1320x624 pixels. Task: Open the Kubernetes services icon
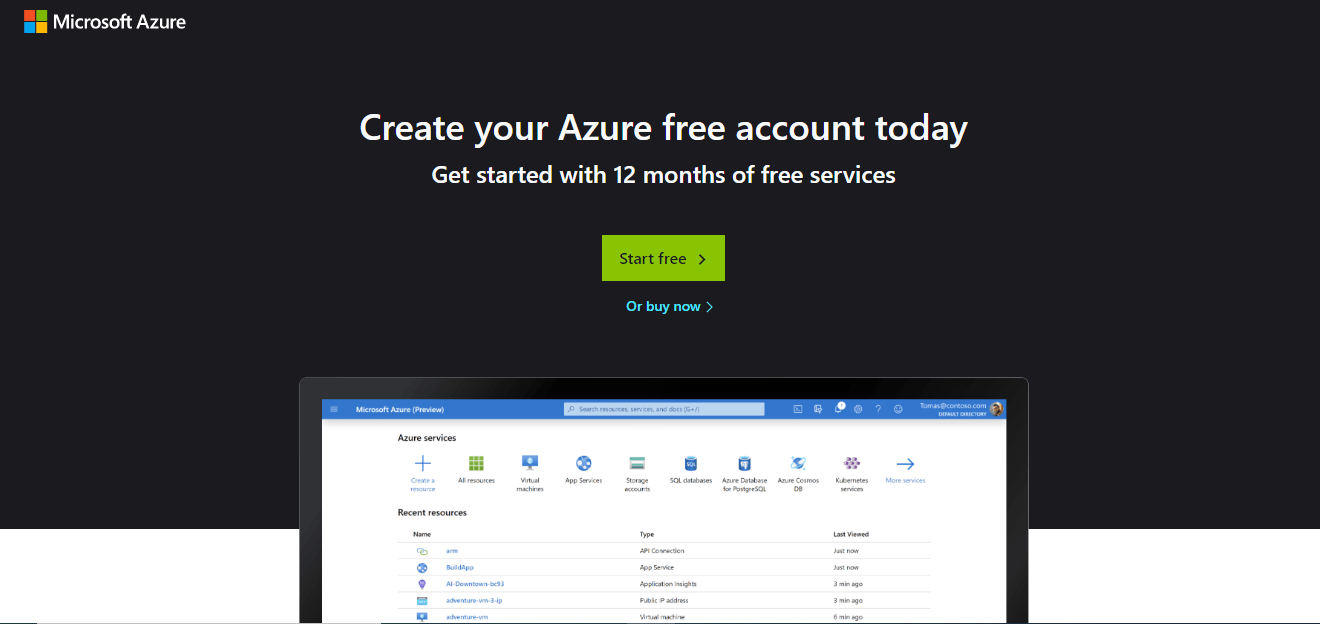[851, 463]
